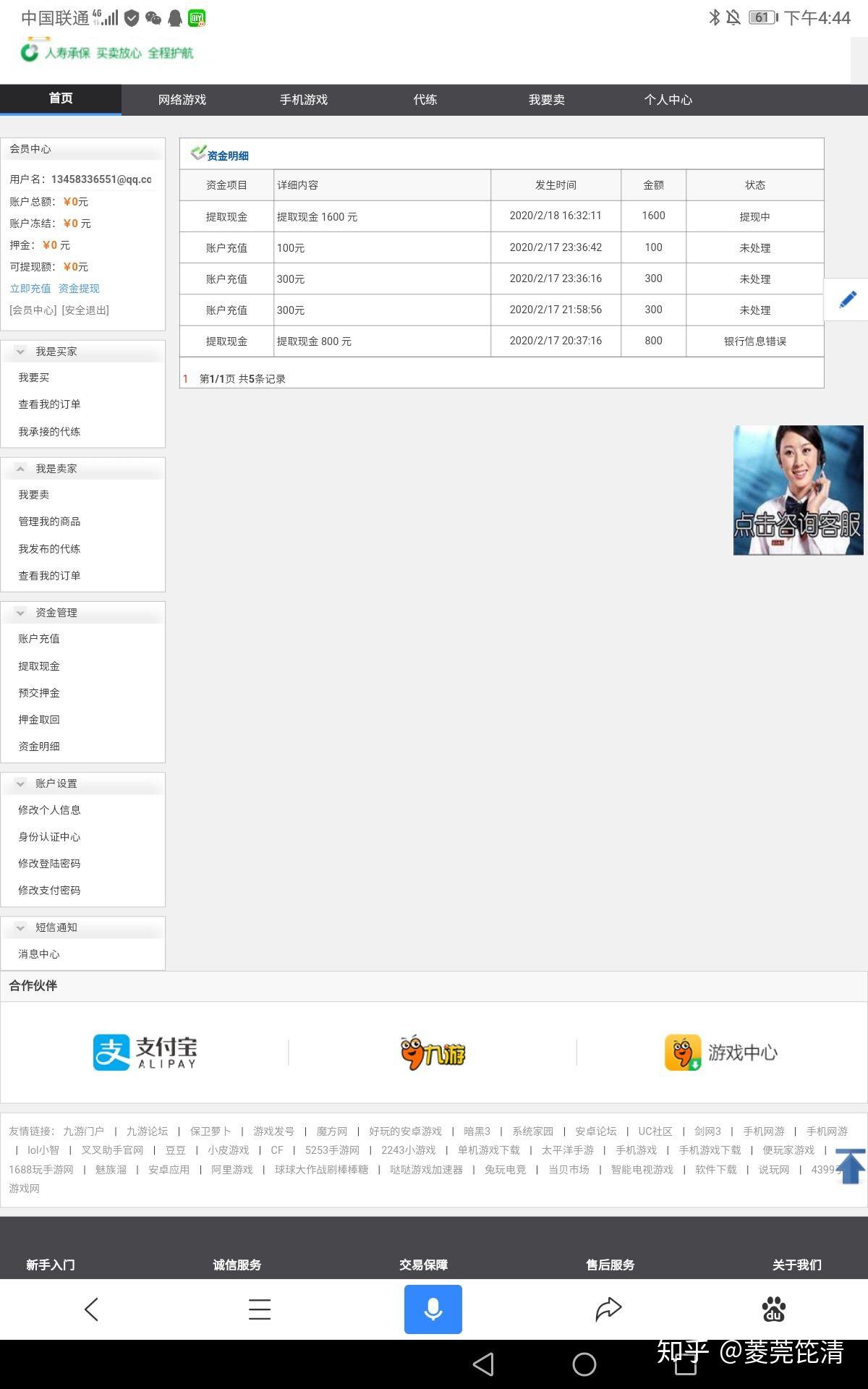Open 提取现金 in sidebar menu
The width and height of the screenshot is (868, 1389).
39,666
